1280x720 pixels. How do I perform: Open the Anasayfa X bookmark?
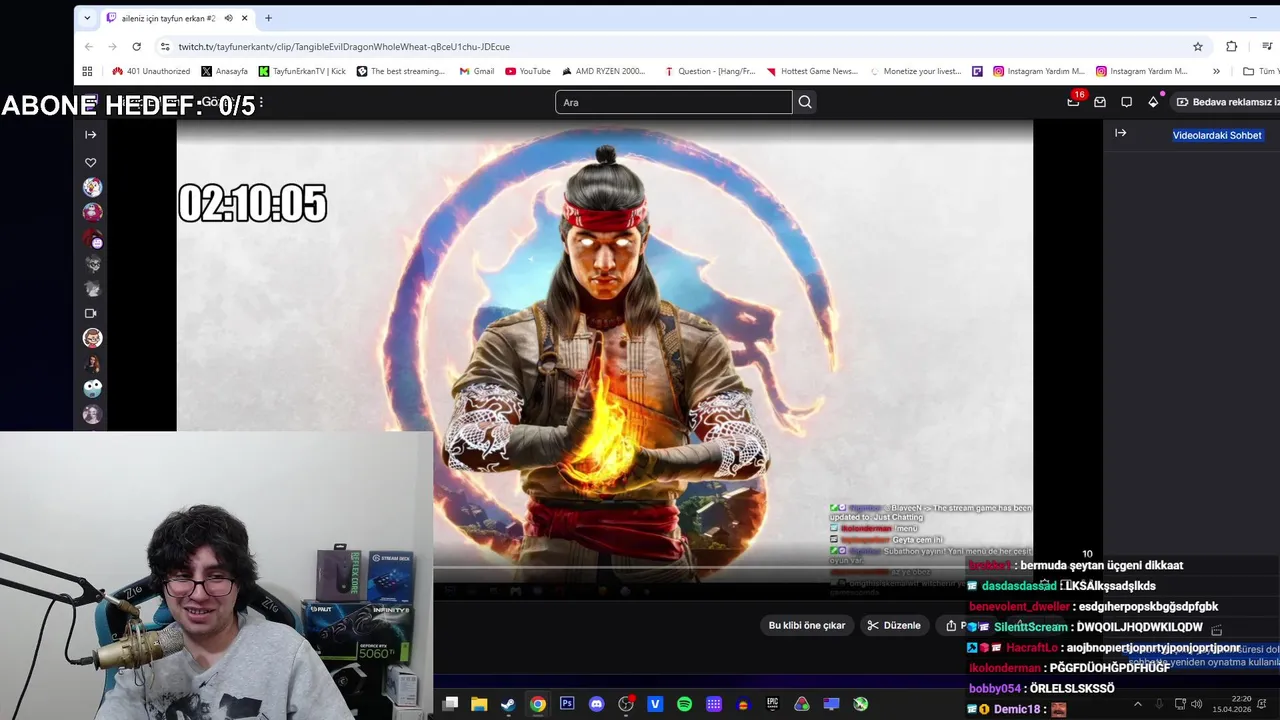[x=224, y=71]
